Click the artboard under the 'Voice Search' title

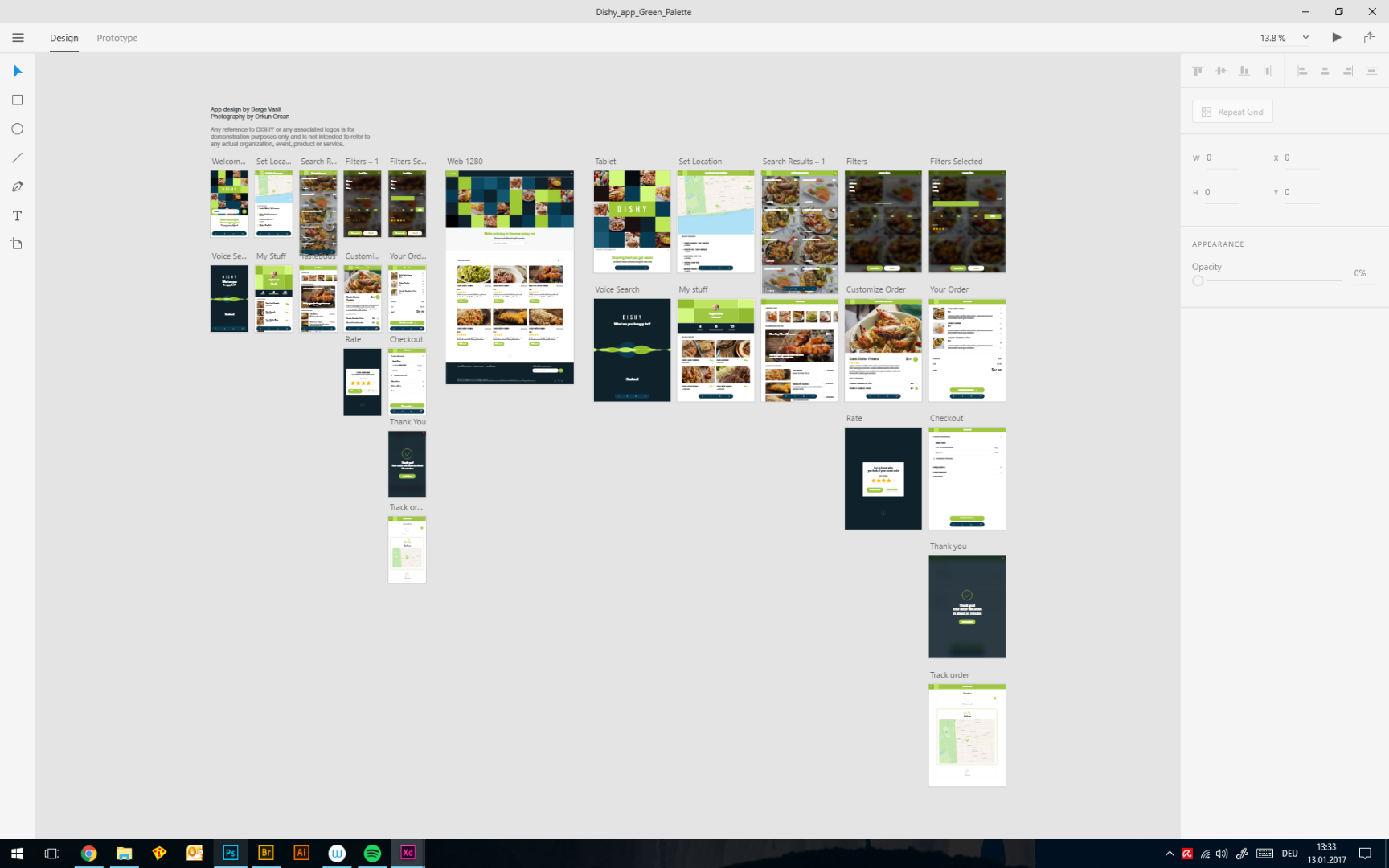[x=632, y=350]
